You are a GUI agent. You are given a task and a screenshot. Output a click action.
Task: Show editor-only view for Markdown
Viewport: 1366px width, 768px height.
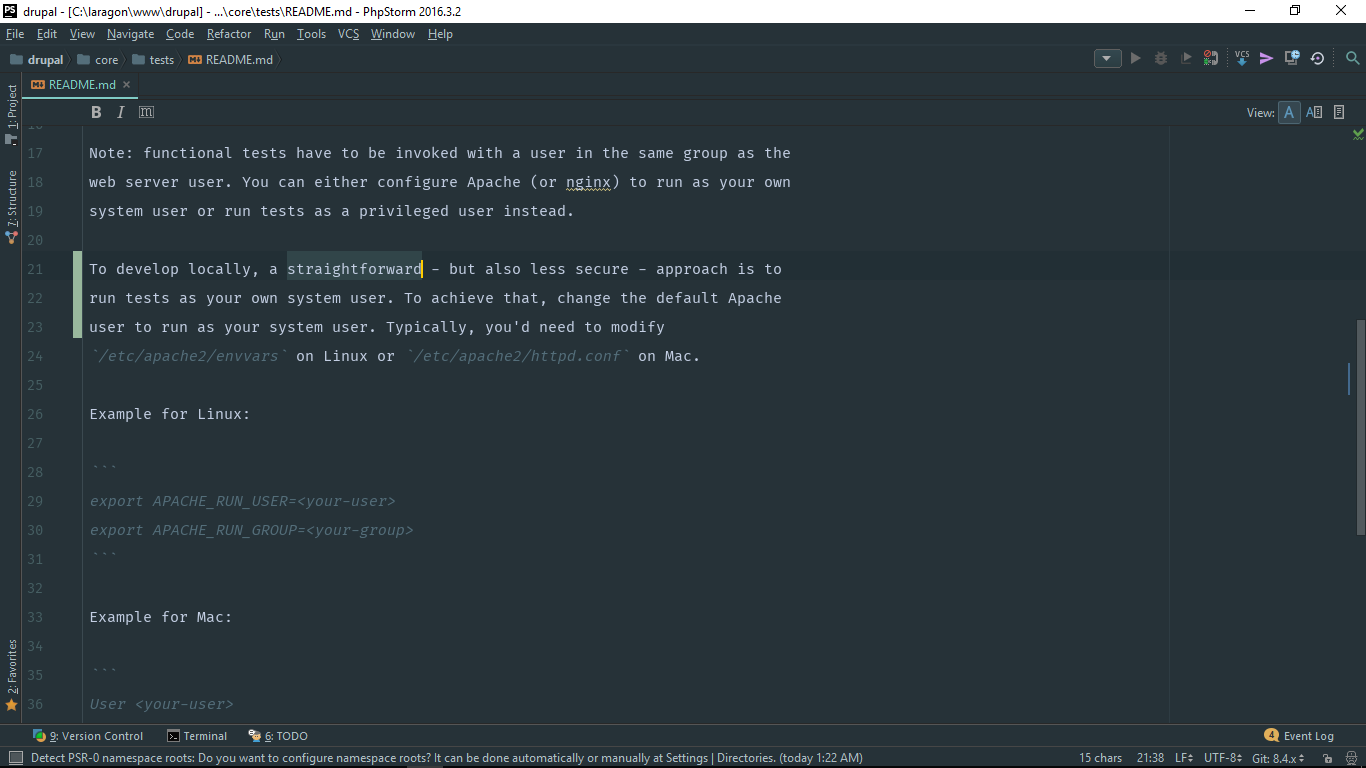(x=1290, y=112)
